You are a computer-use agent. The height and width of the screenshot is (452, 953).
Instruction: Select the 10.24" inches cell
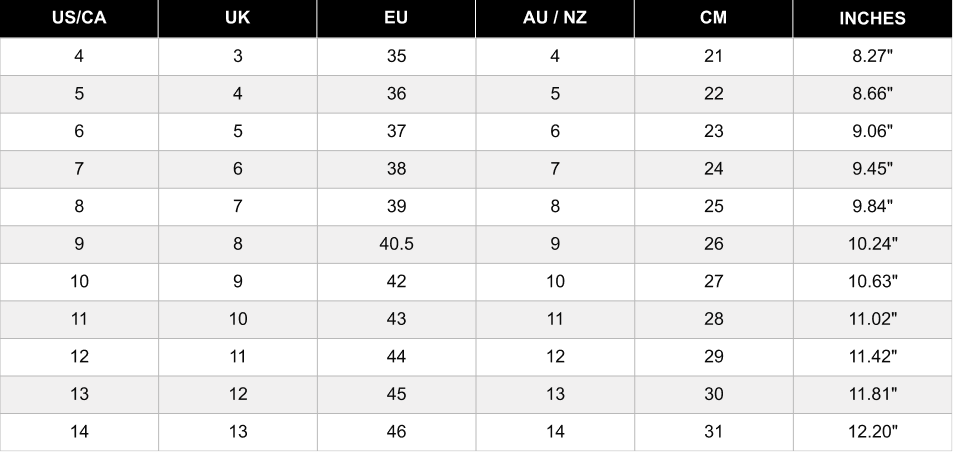[872, 244]
